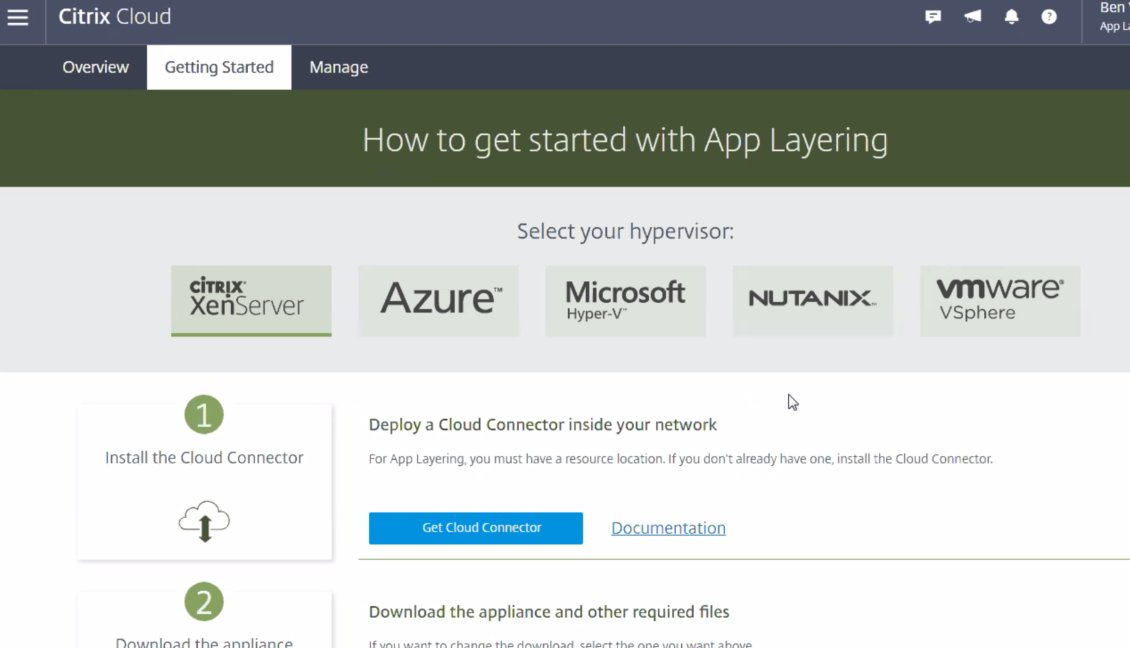Go to the Manage tab

[339, 67]
